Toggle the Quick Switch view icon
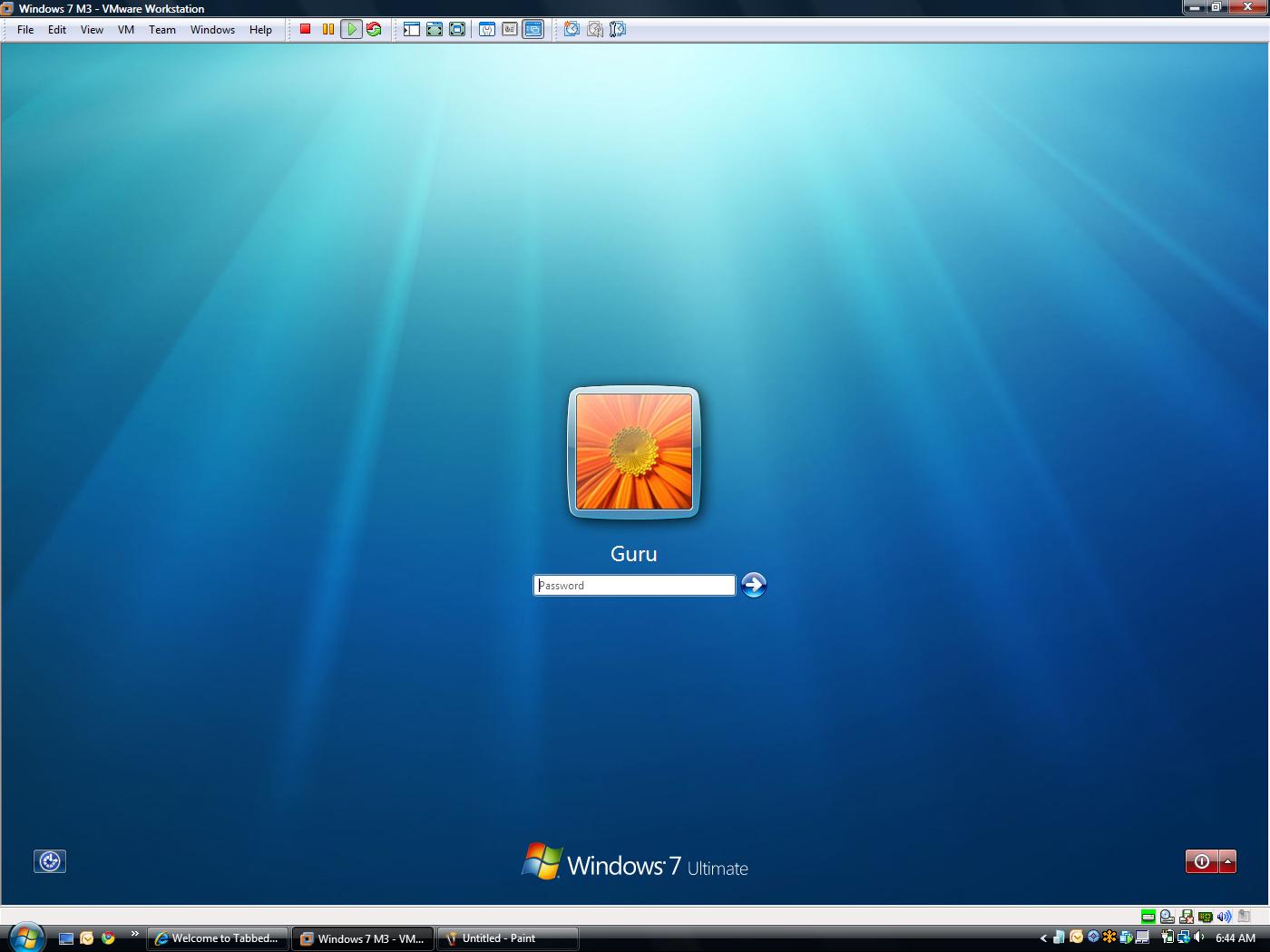The height and width of the screenshot is (952, 1270). (x=457, y=29)
